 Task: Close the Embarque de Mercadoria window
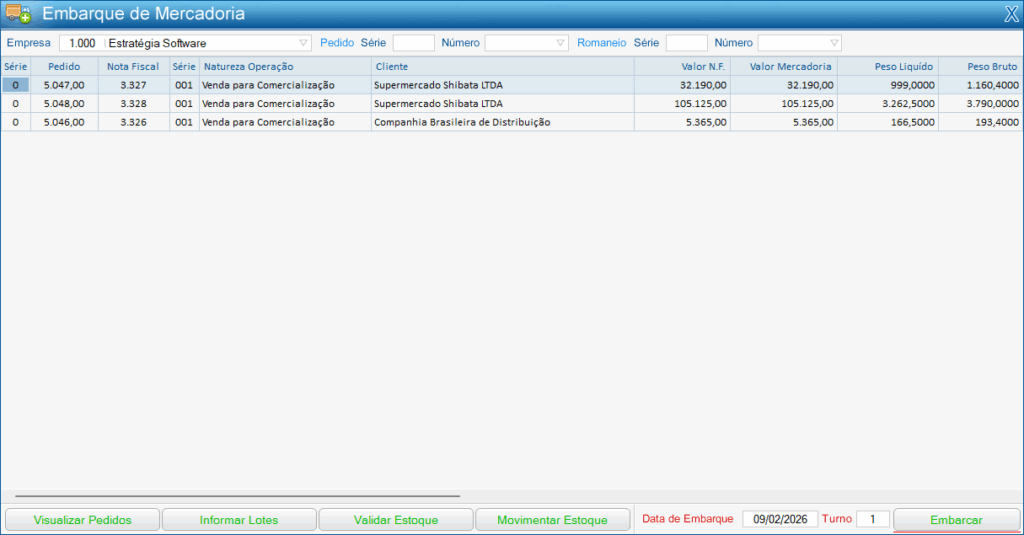pyautogui.click(x=1010, y=14)
